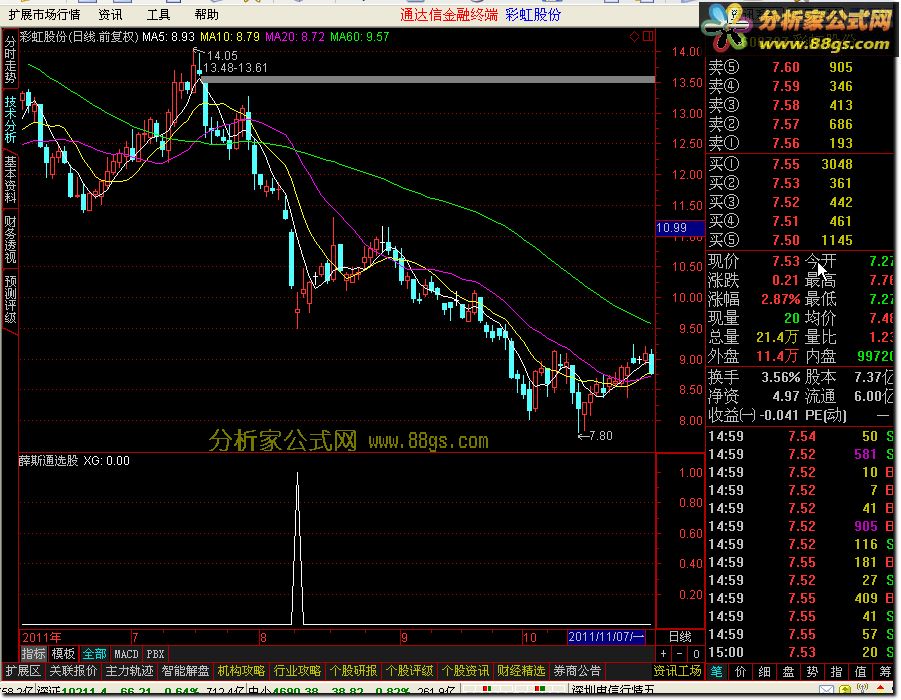901x700 pixels.
Task: Select the 模板 tab
Action: click(x=63, y=654)
